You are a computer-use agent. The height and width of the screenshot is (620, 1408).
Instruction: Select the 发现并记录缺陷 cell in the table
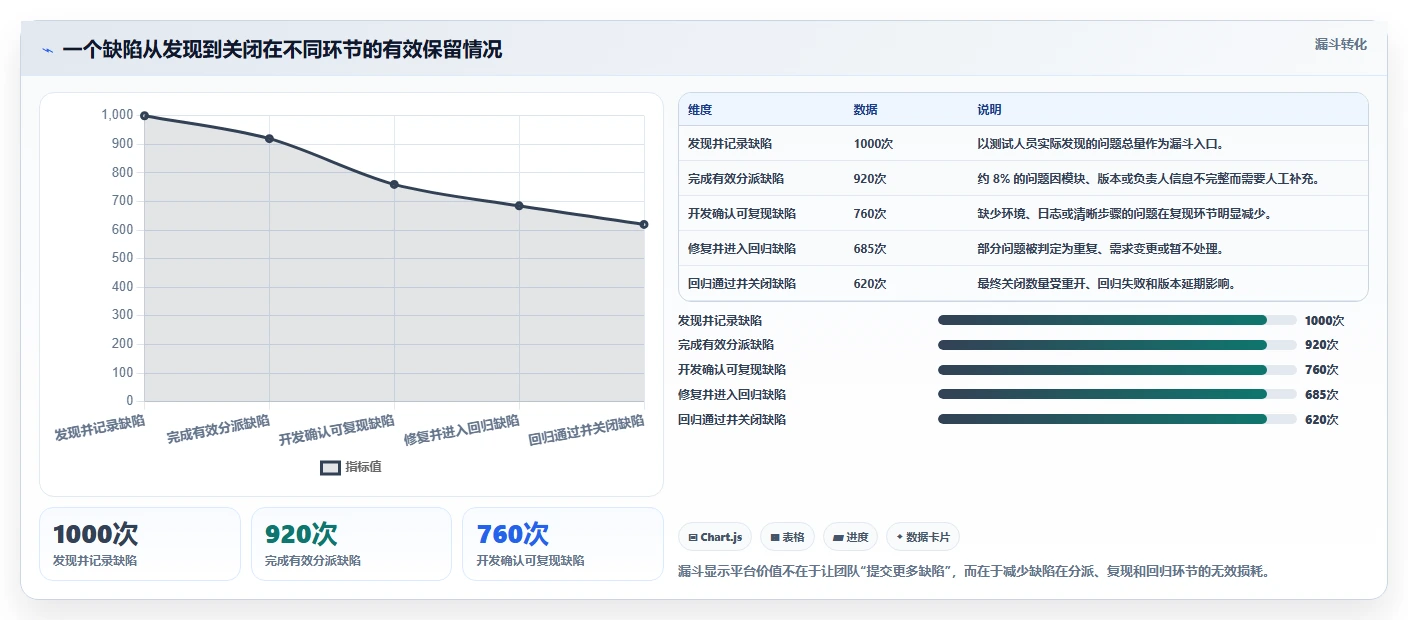[x=730, y=144]
